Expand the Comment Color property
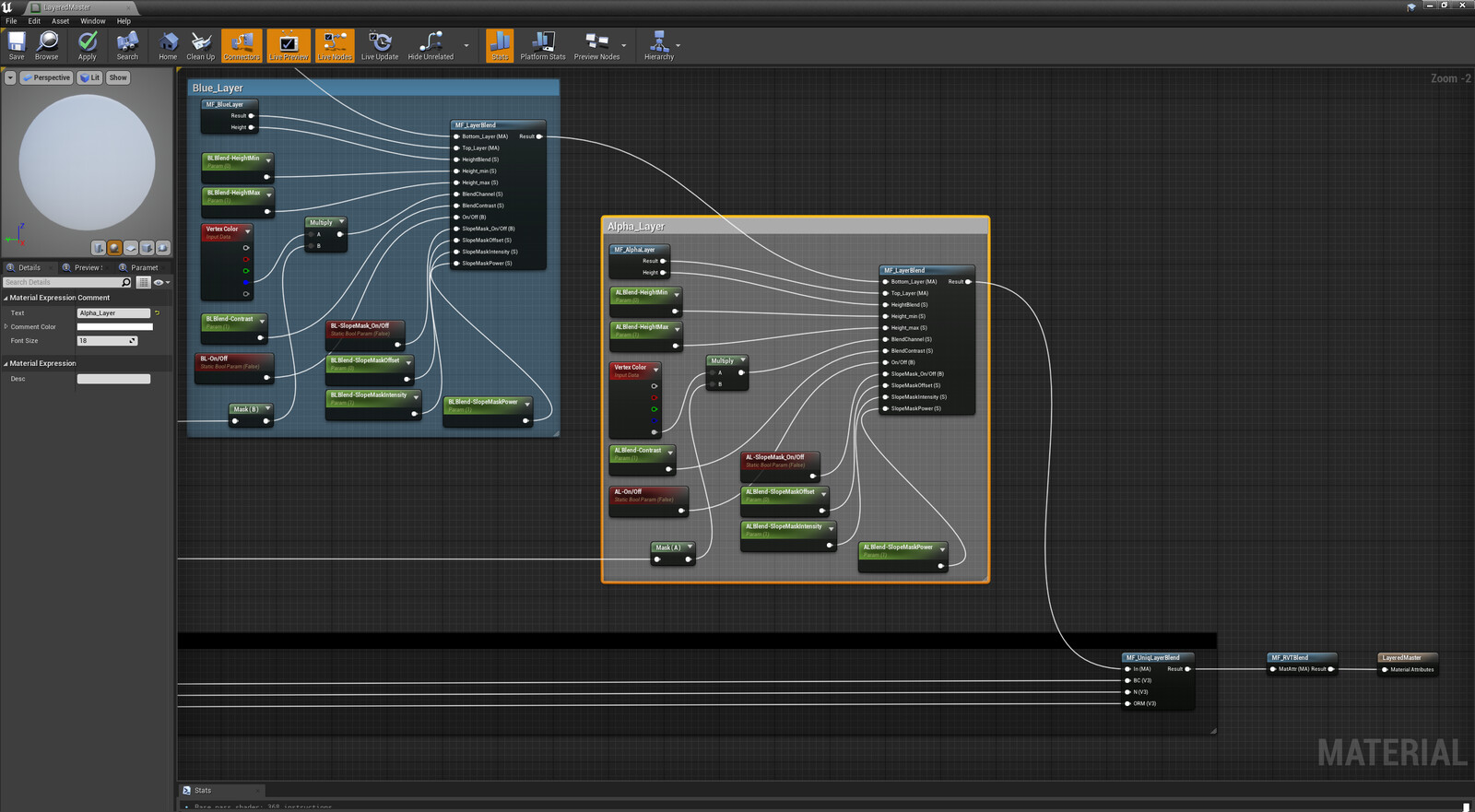The height and width of the screenshot is (812, 1475). pyautogui.click(x=6, y=326)
